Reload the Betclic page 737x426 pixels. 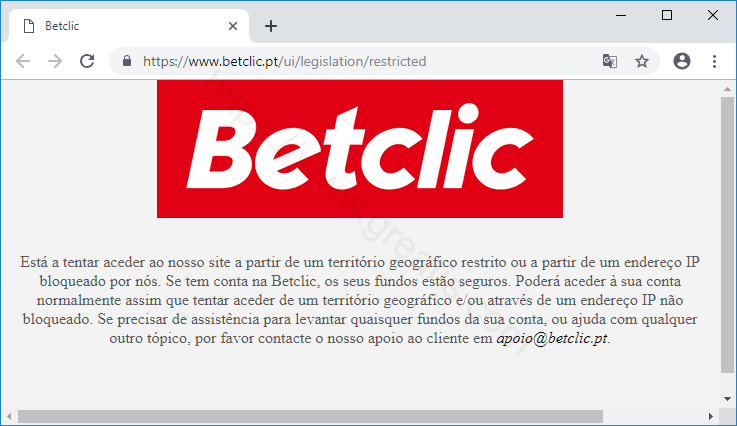(x=87, y=61)
